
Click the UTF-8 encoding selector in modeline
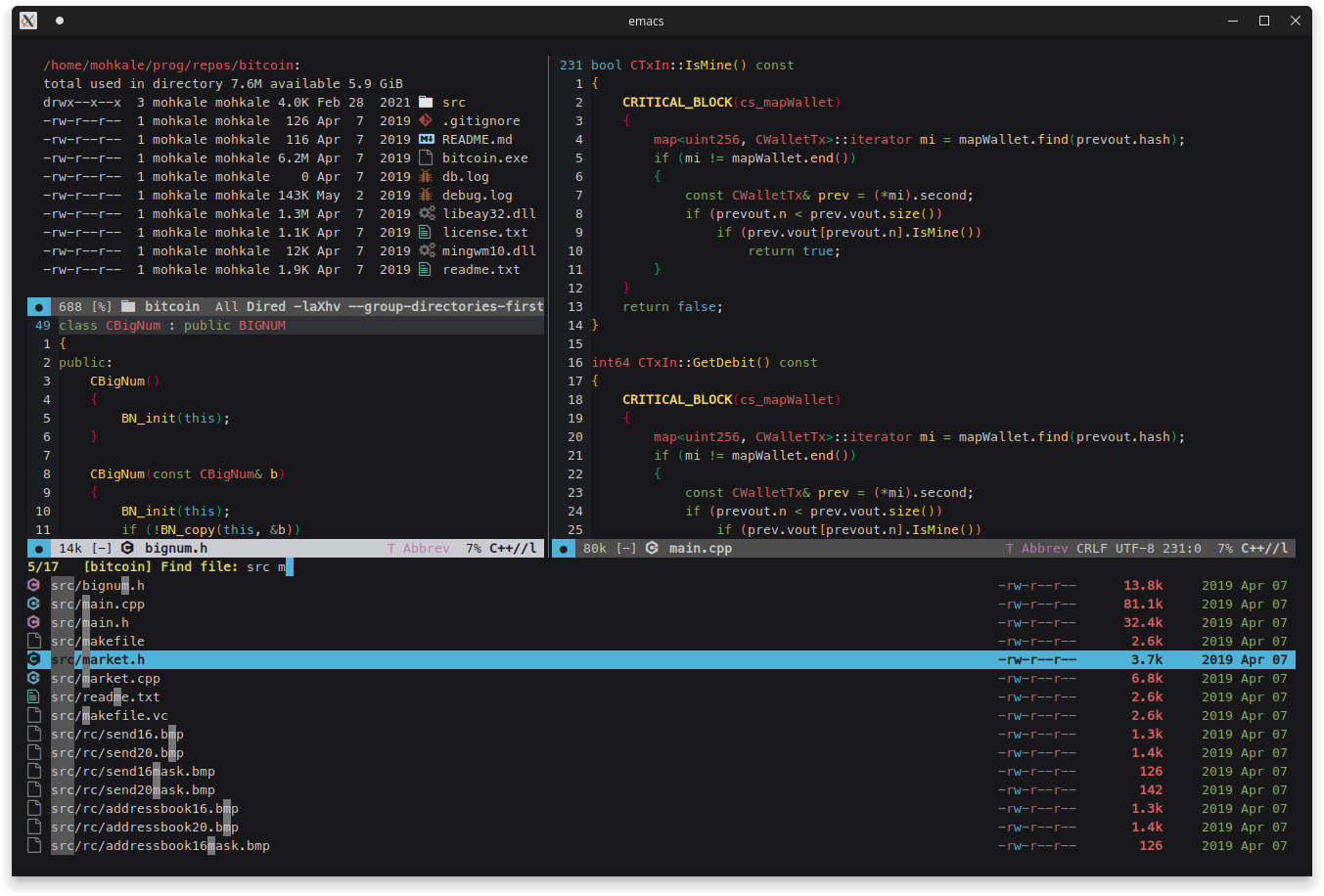pyautogui.click(x=1134, y=548)
